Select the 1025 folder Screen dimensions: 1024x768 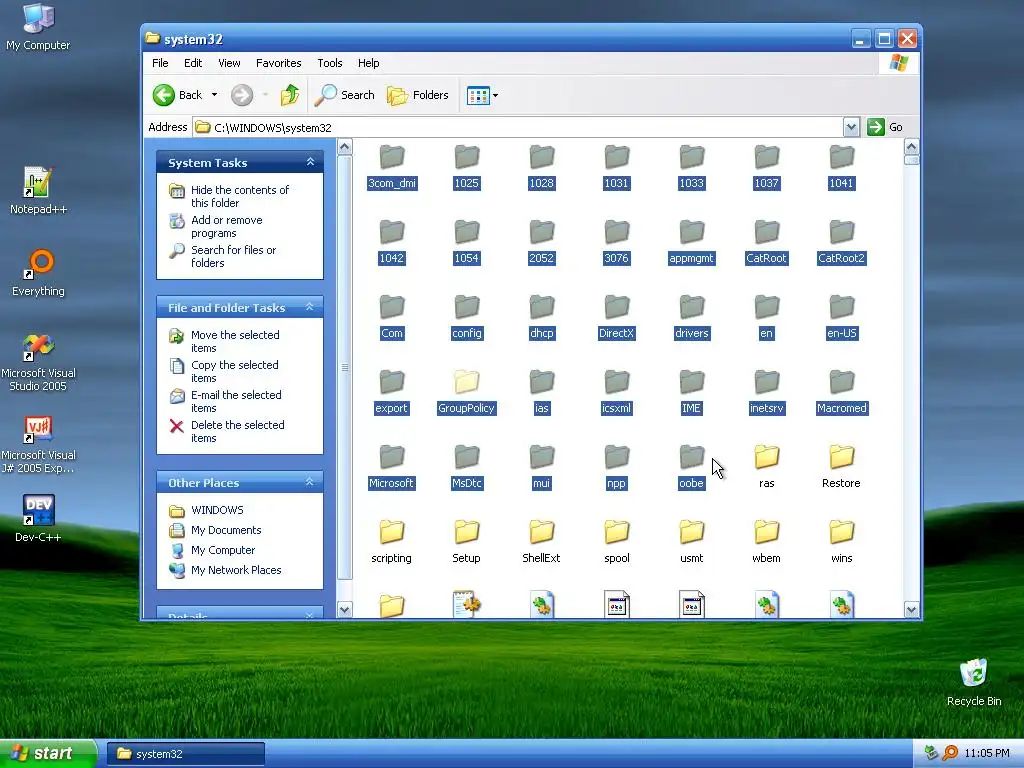point(466,168)
